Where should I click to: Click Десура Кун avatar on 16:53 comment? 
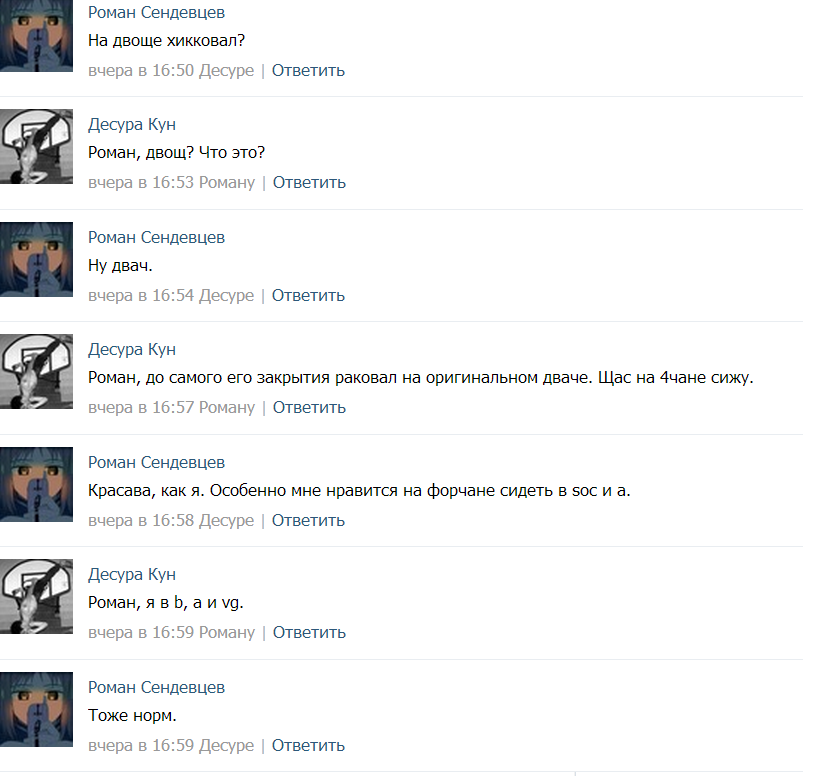point(36,146)
